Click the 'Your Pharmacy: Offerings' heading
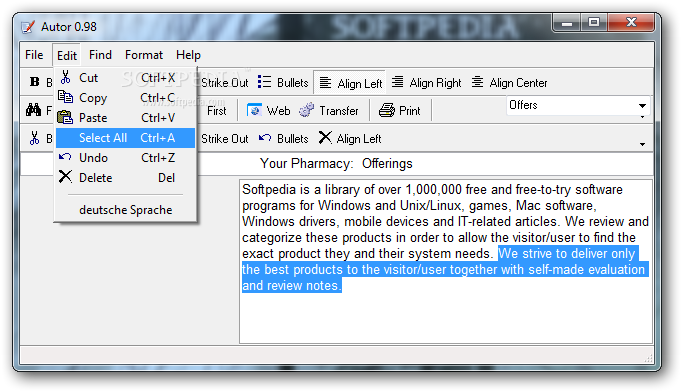 tap(336, 164)
